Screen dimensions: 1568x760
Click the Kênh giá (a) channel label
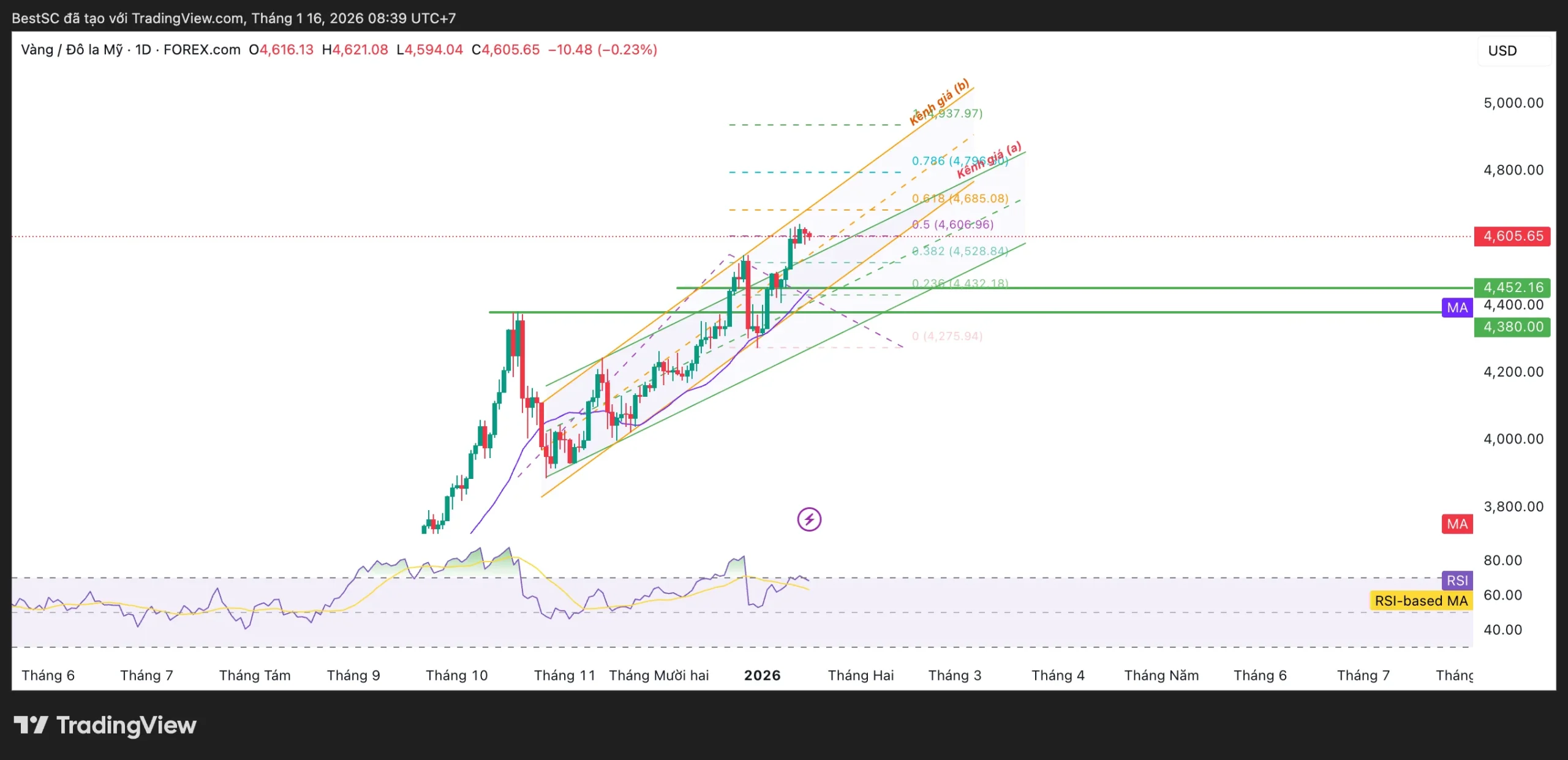[x=989, y=159]
